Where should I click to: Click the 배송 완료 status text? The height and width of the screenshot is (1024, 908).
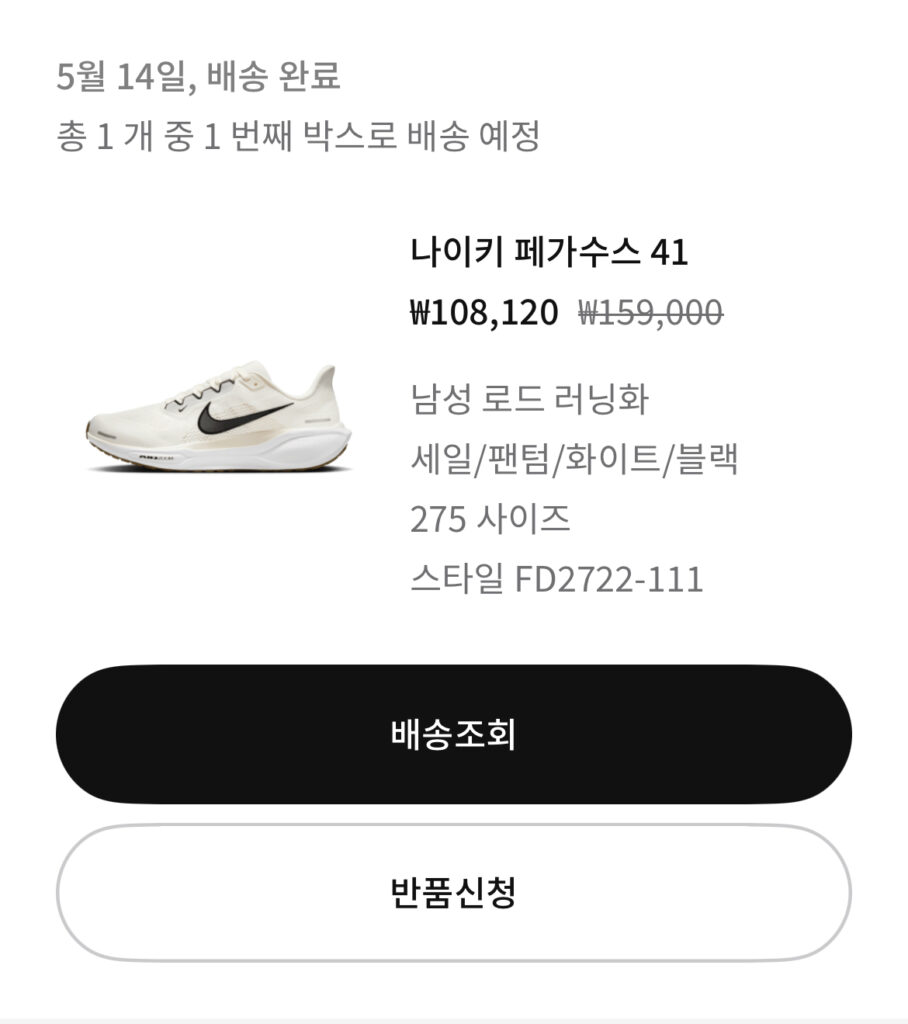click(274, 76)
